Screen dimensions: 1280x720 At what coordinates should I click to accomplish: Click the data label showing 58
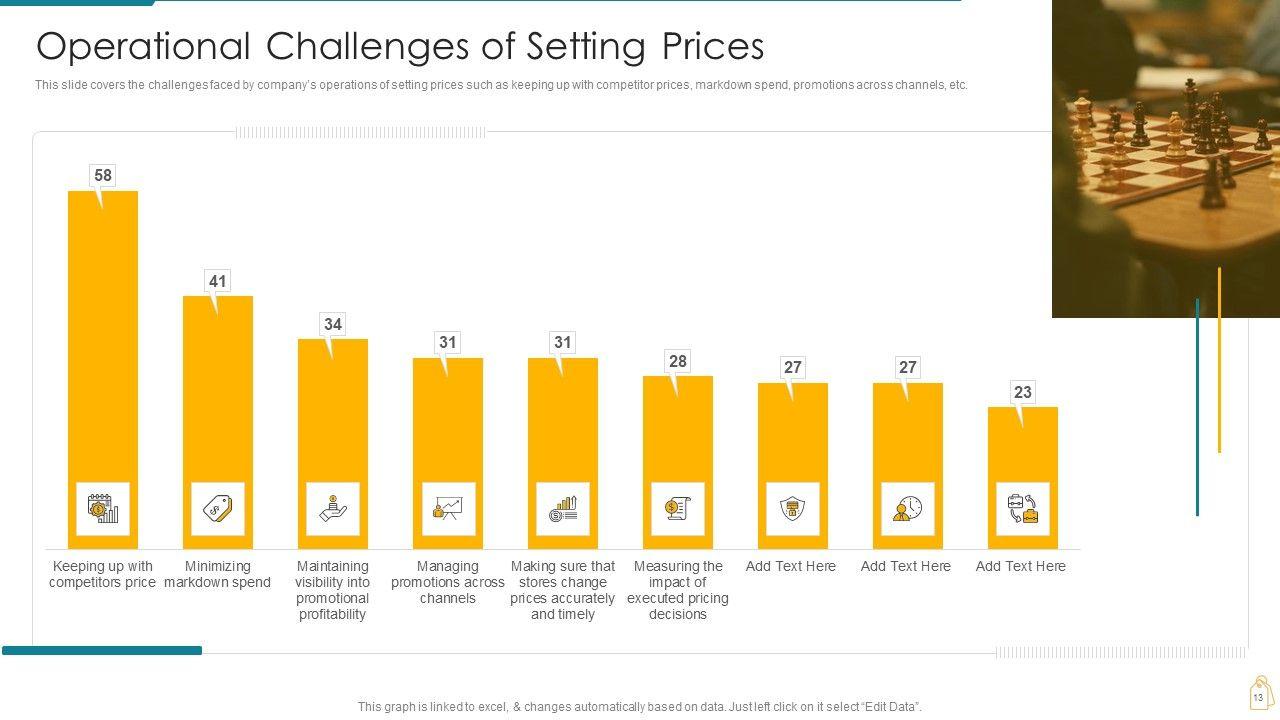[x=103, y=176]
